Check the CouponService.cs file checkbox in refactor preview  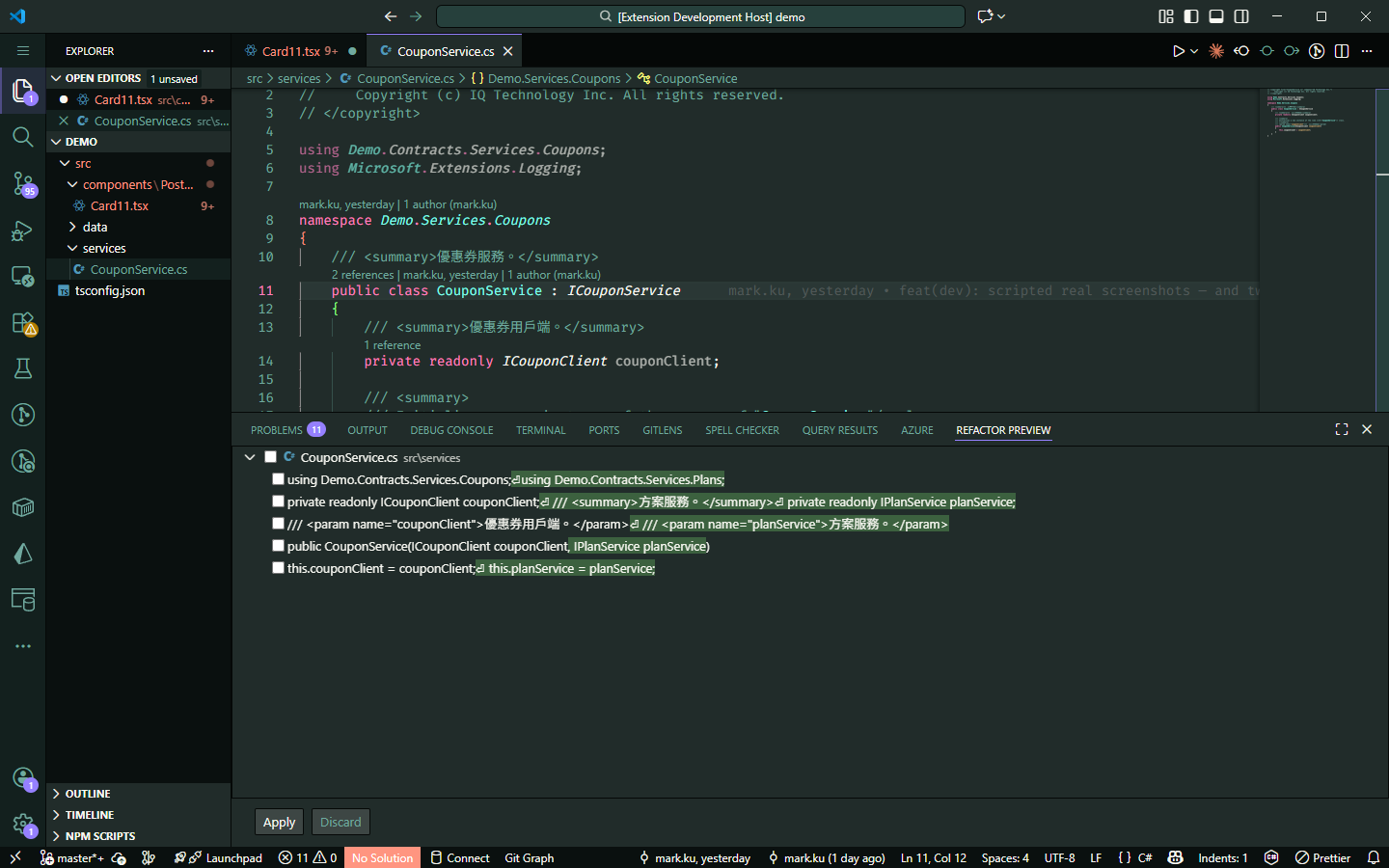(270, 457)
